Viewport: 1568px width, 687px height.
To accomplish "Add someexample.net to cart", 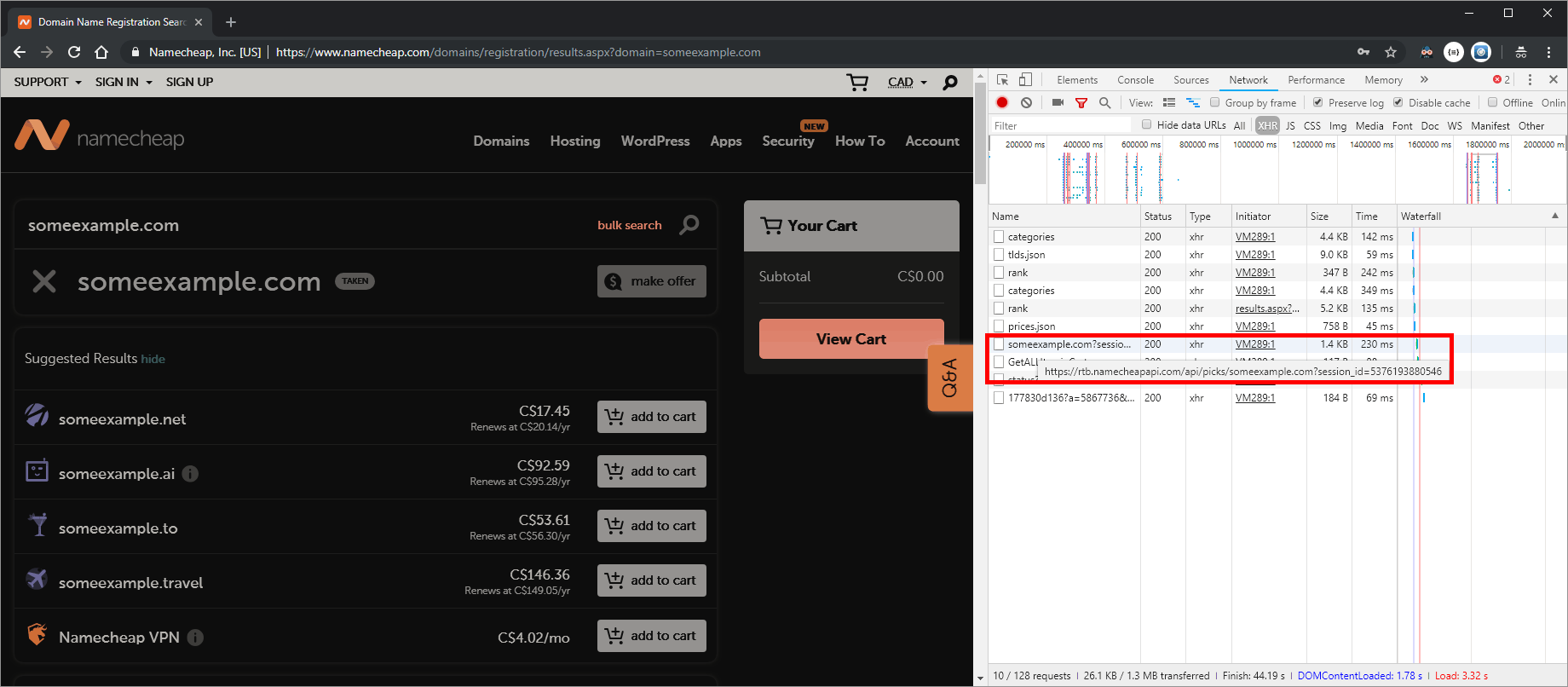I will click(652, 417).
